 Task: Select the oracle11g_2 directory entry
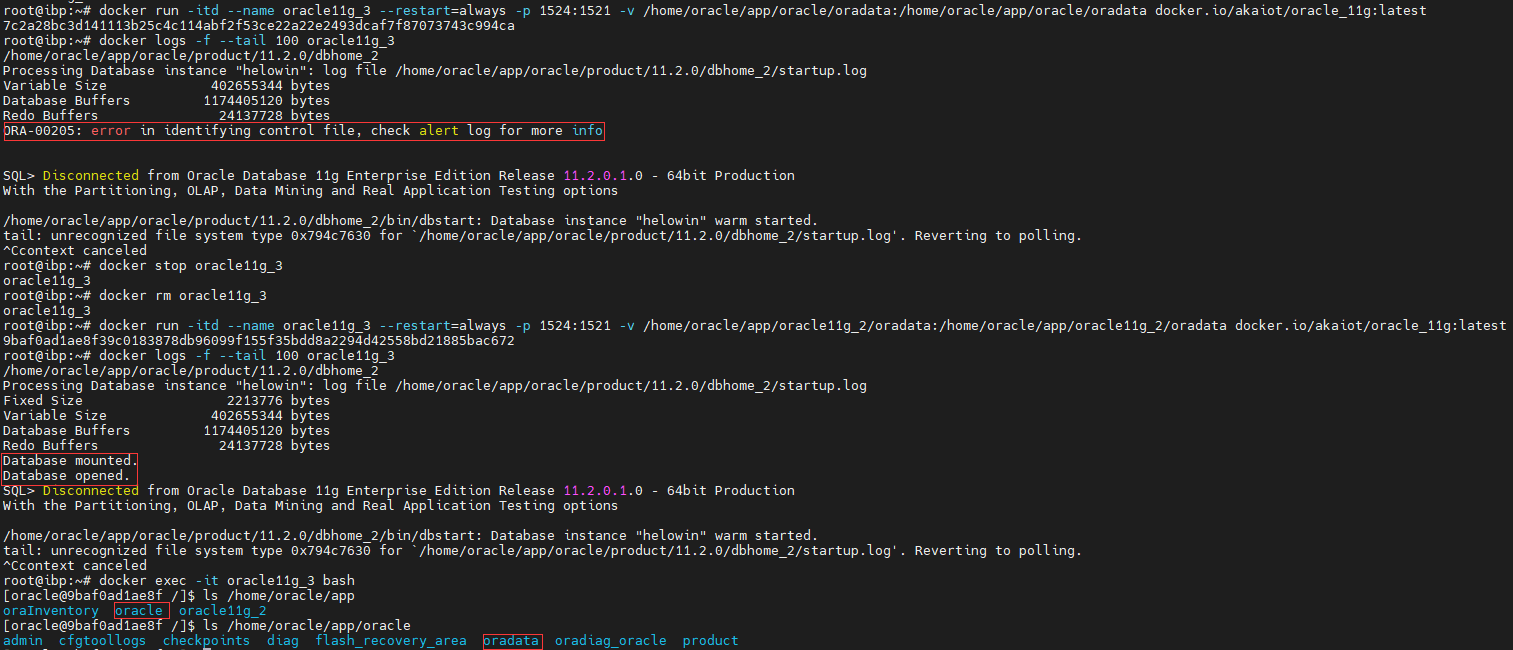[221, 610]
